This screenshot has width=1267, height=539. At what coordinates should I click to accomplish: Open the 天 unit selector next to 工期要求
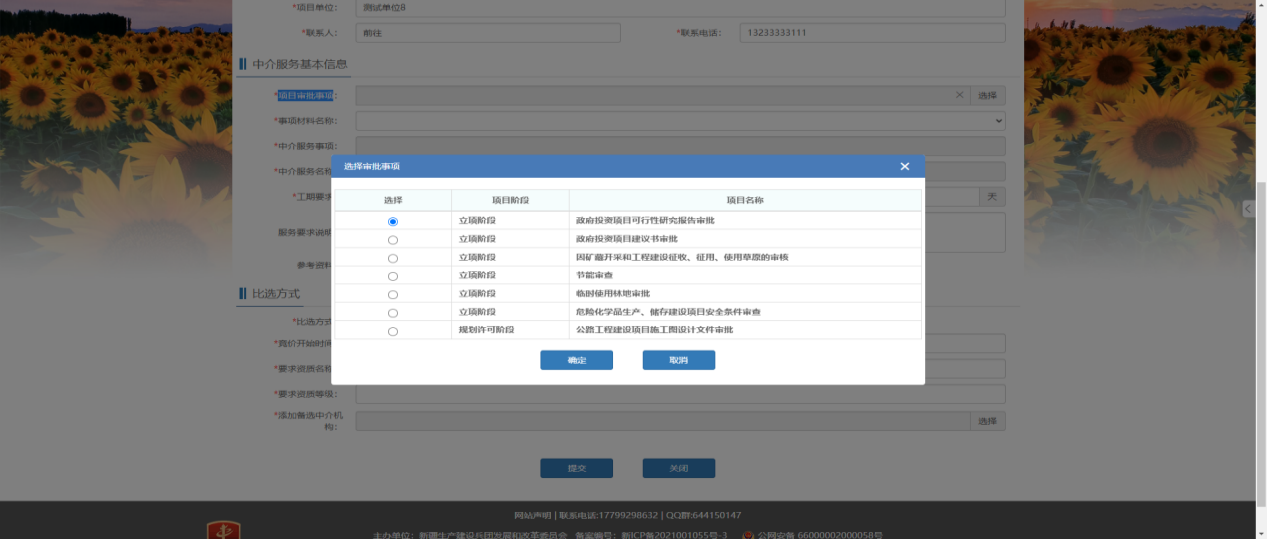[x=991, y=197]
